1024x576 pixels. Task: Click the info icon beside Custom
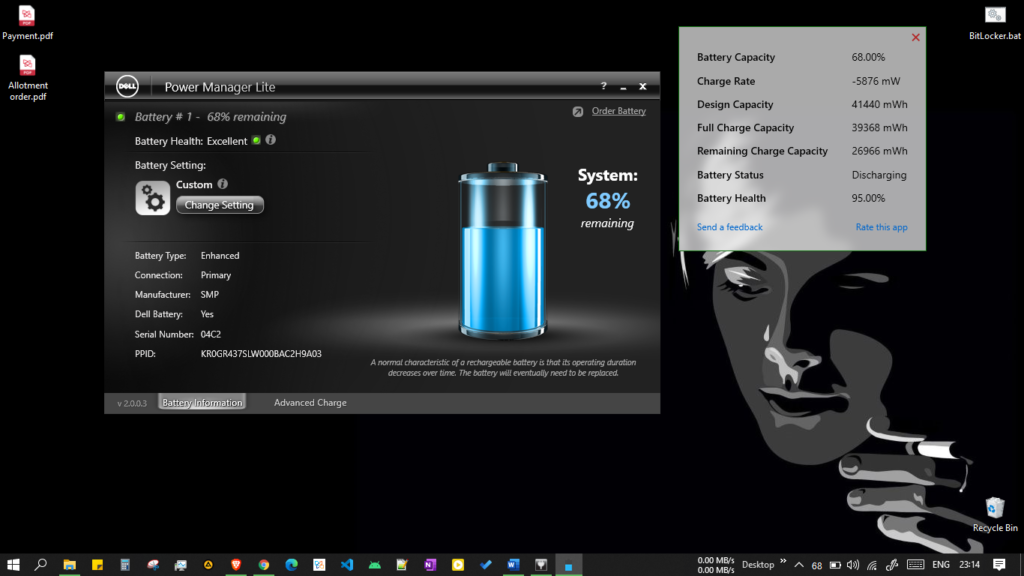(x=222, y=184)
